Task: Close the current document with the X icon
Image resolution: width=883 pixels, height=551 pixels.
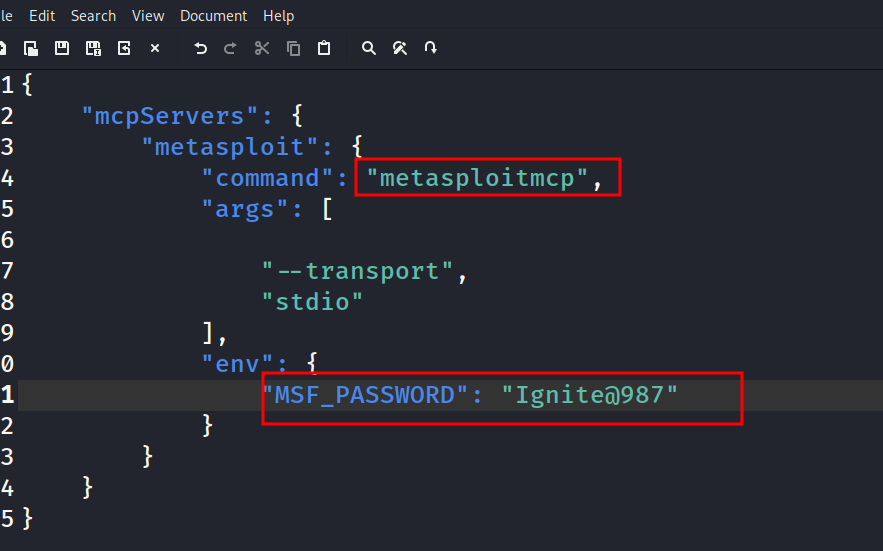Action: point(155,48)
